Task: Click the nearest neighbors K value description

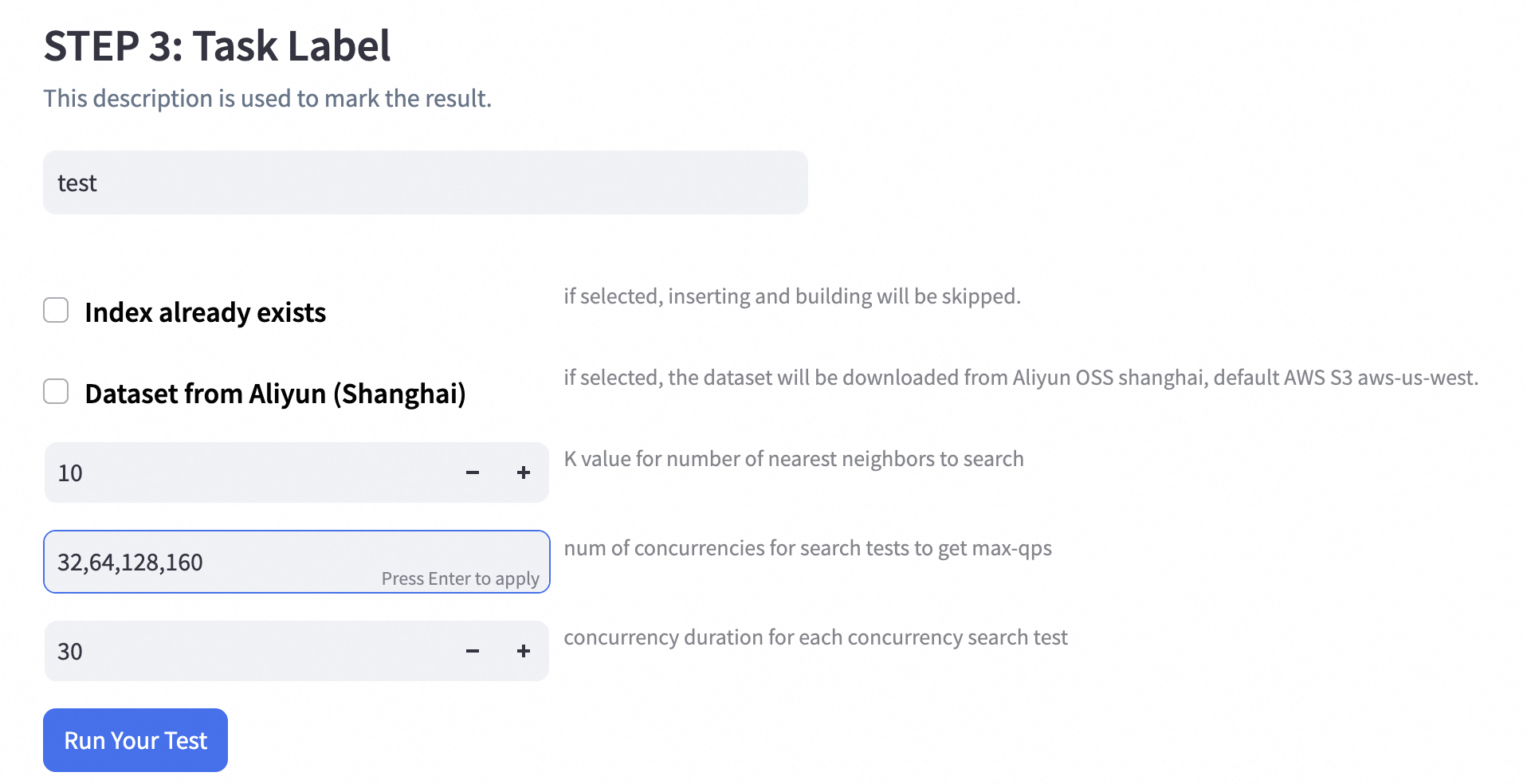Action: (793, 459)
